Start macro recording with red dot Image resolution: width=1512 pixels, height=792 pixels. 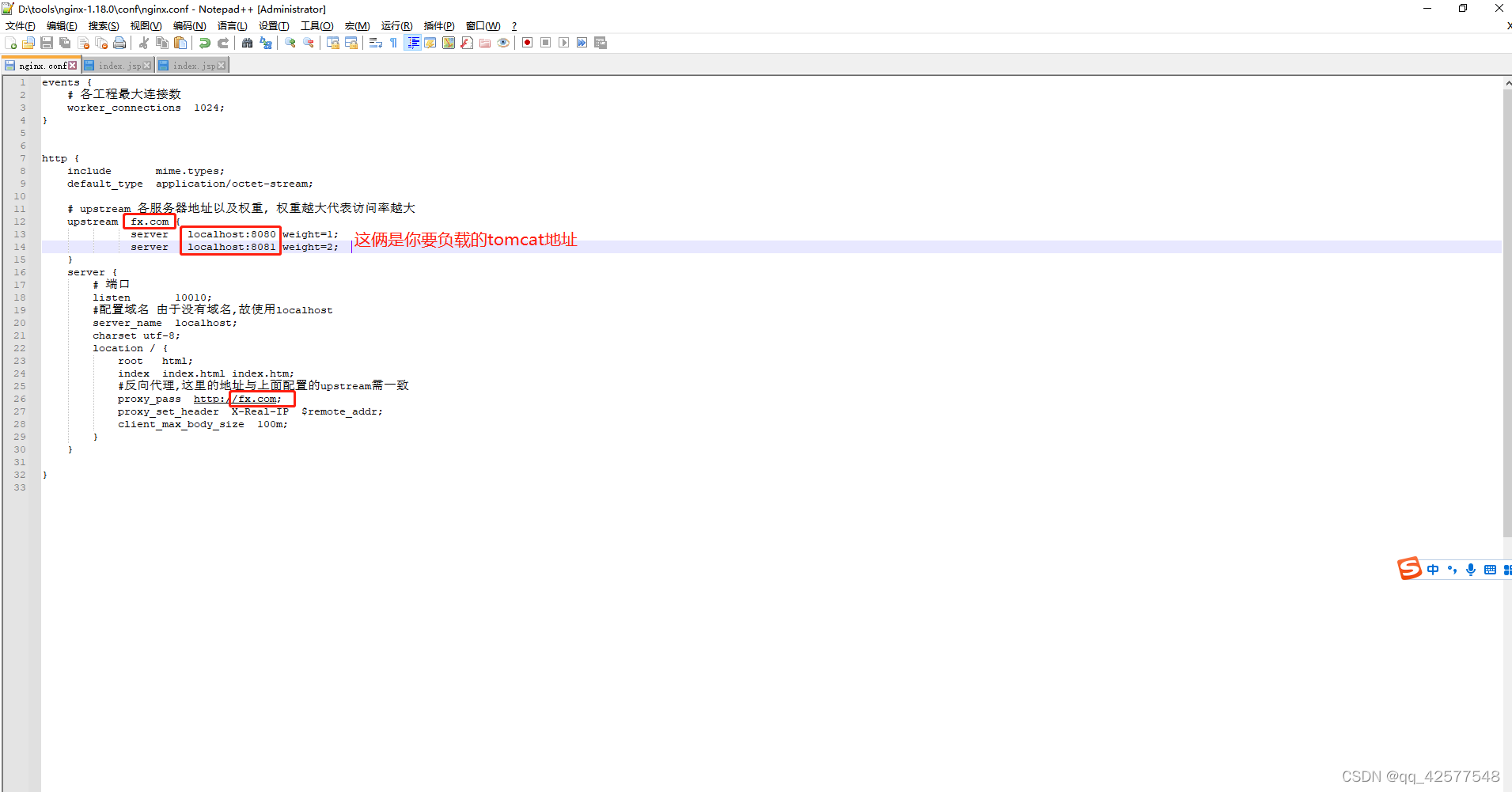point(528,43)
